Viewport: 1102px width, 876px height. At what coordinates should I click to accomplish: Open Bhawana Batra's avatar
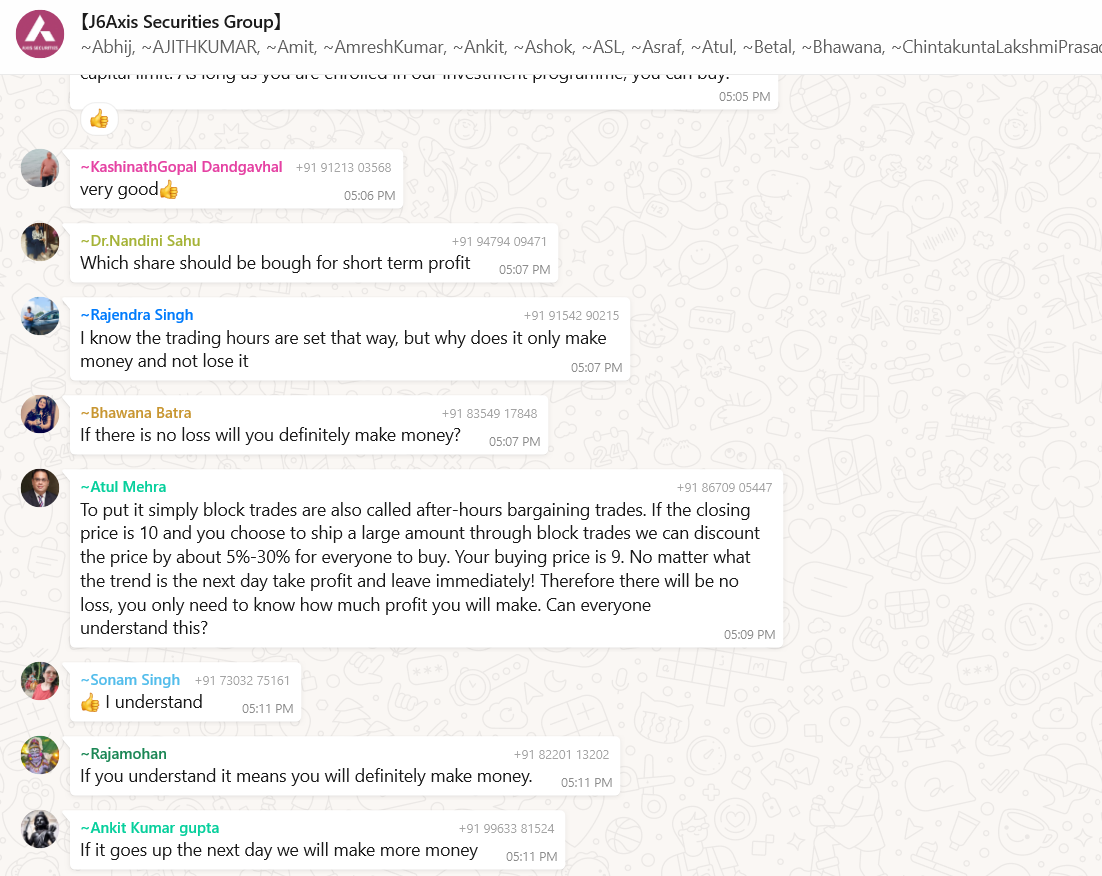40,414
